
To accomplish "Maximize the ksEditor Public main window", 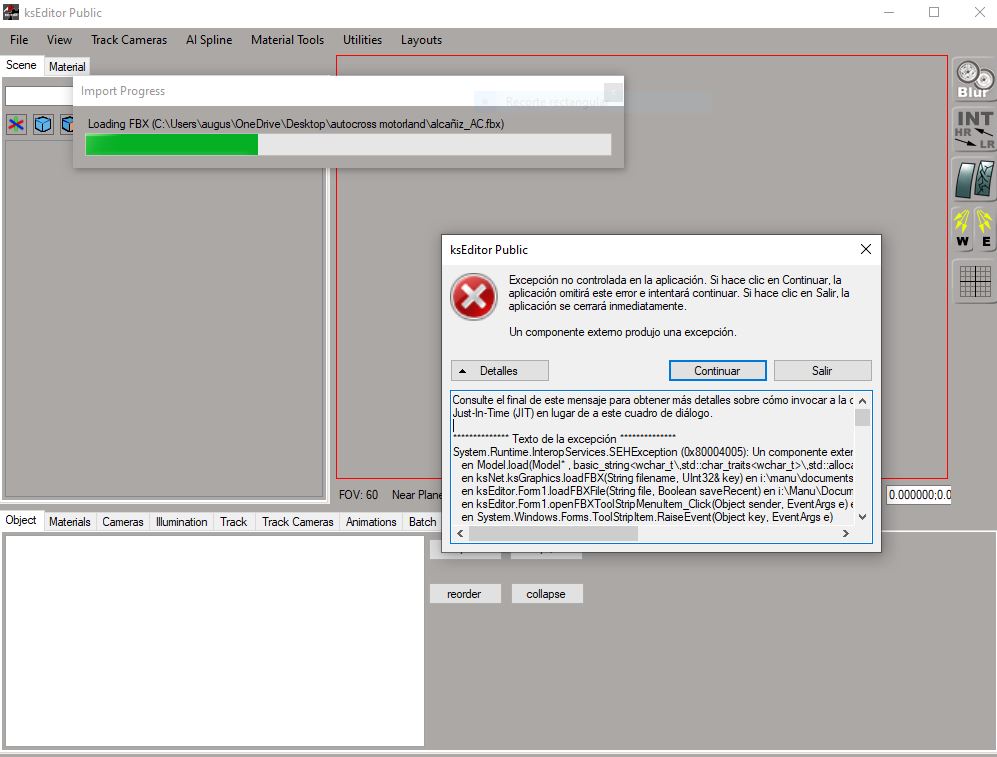I will coord(934,12).
